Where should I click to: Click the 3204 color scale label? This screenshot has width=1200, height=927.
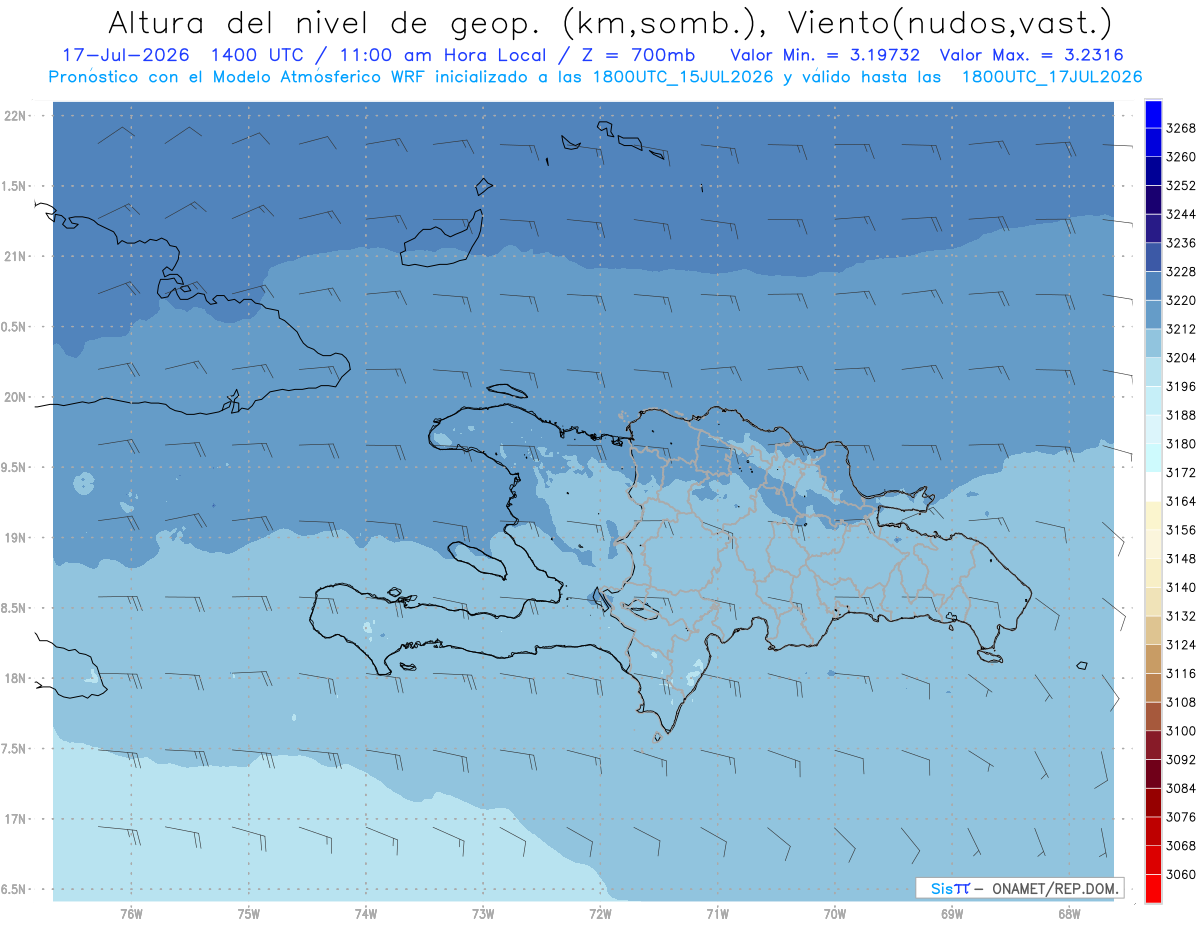[1181, 358]
